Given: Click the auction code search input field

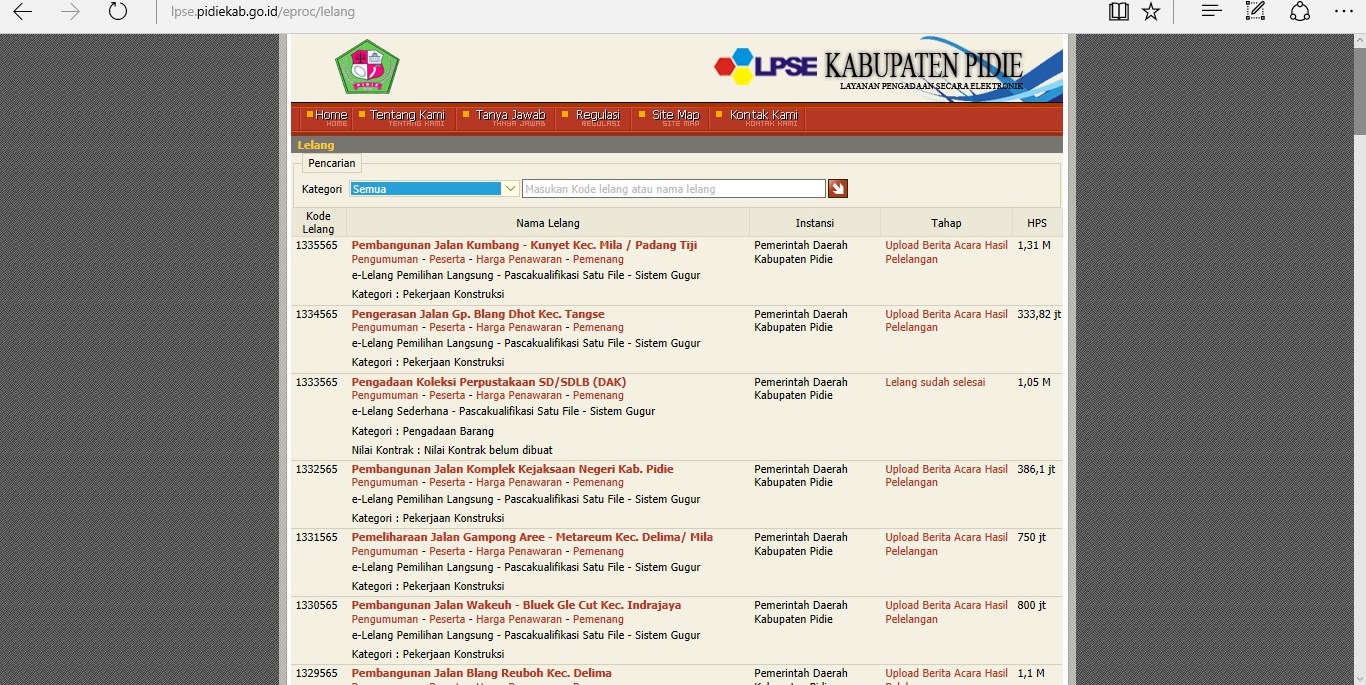Looking at the screenshot, I should point(673,188).
